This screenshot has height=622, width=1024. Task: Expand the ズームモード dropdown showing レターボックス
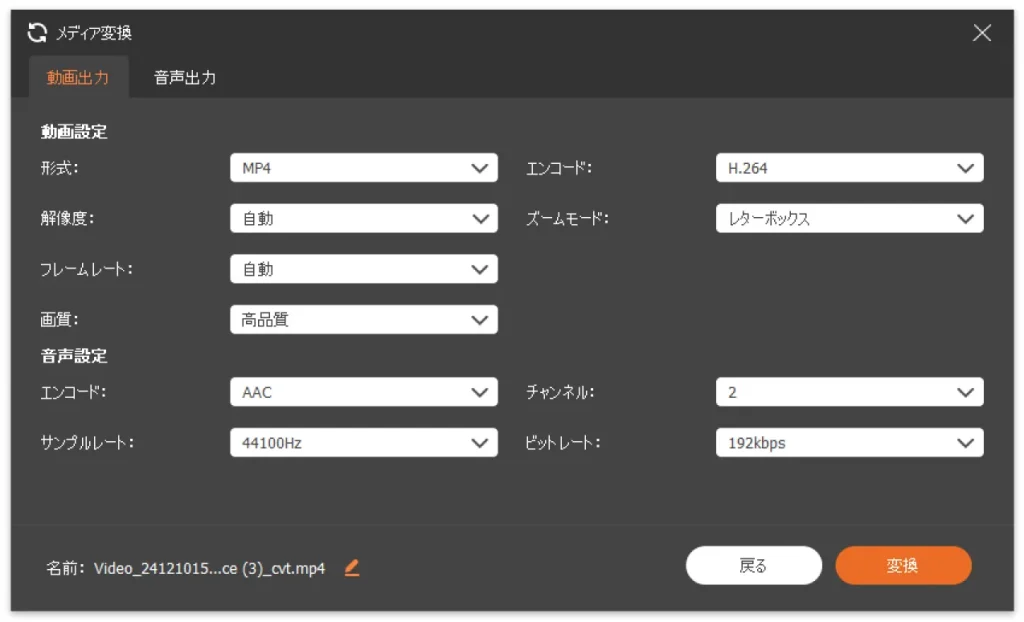click(x=849, y=218)
